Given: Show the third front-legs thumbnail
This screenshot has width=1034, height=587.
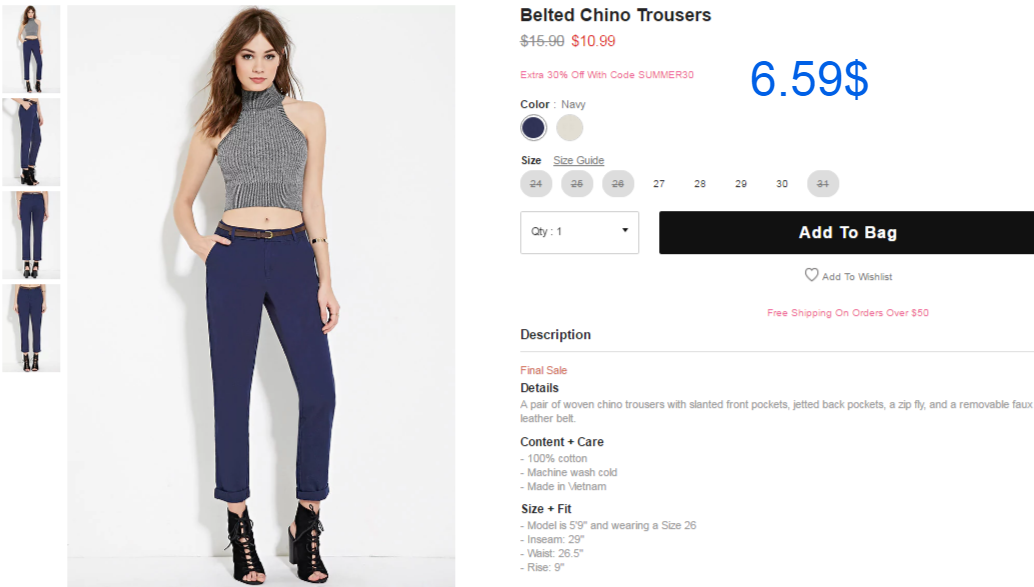Looking at the screenshot, I should (x=31, y=235).
